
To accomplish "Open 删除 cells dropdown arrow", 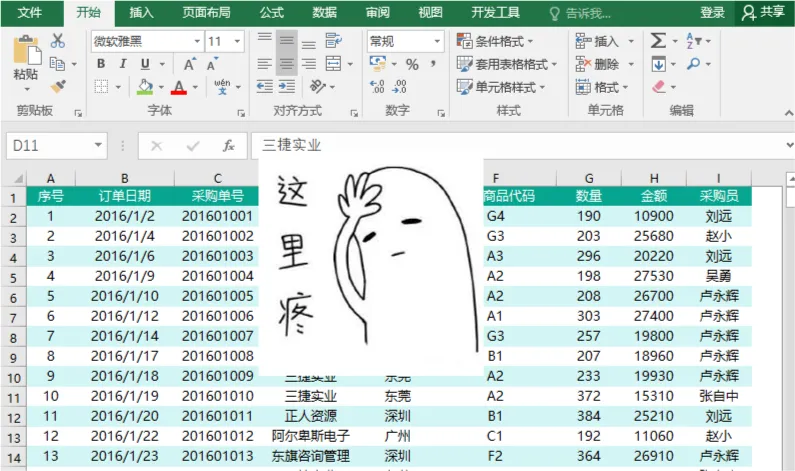I will (x=631, y=64).
